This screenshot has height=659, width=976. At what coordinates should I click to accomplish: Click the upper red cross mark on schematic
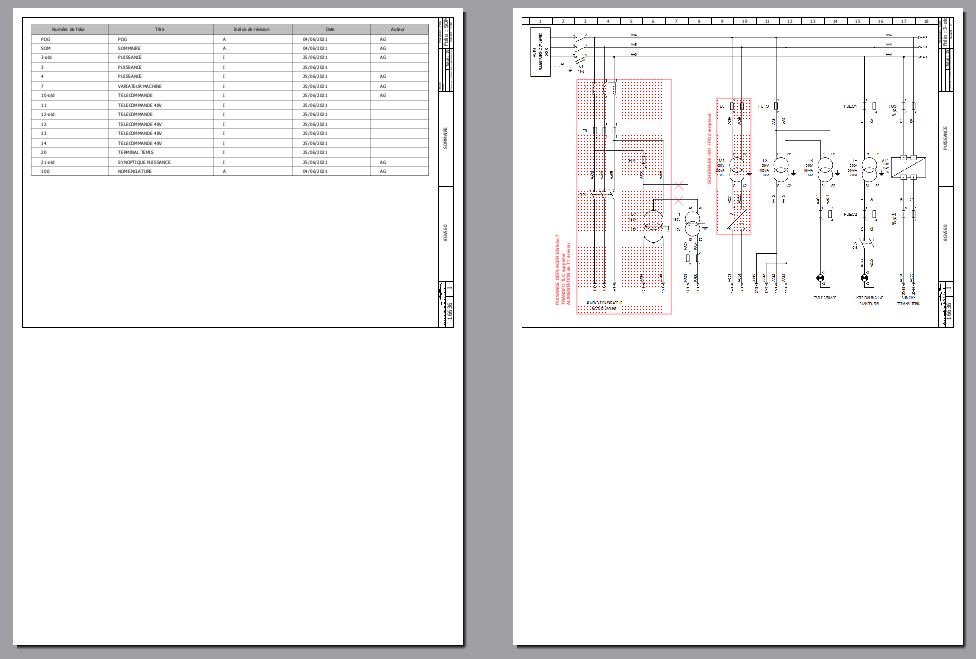click(679, 185)
